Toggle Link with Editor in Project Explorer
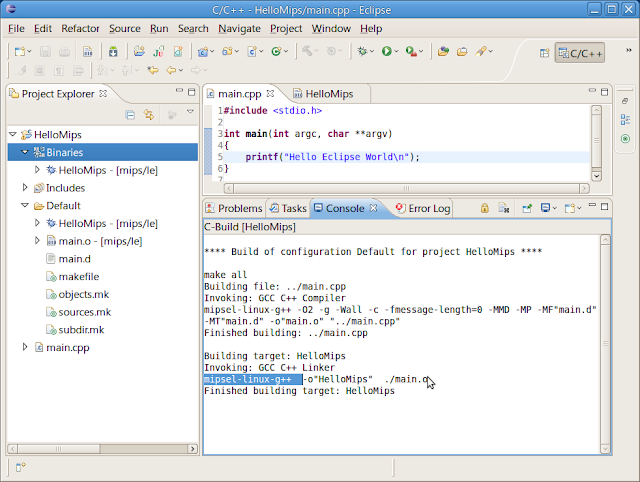The height and width of the screenshot is (482, 640). tap(149, 116)
